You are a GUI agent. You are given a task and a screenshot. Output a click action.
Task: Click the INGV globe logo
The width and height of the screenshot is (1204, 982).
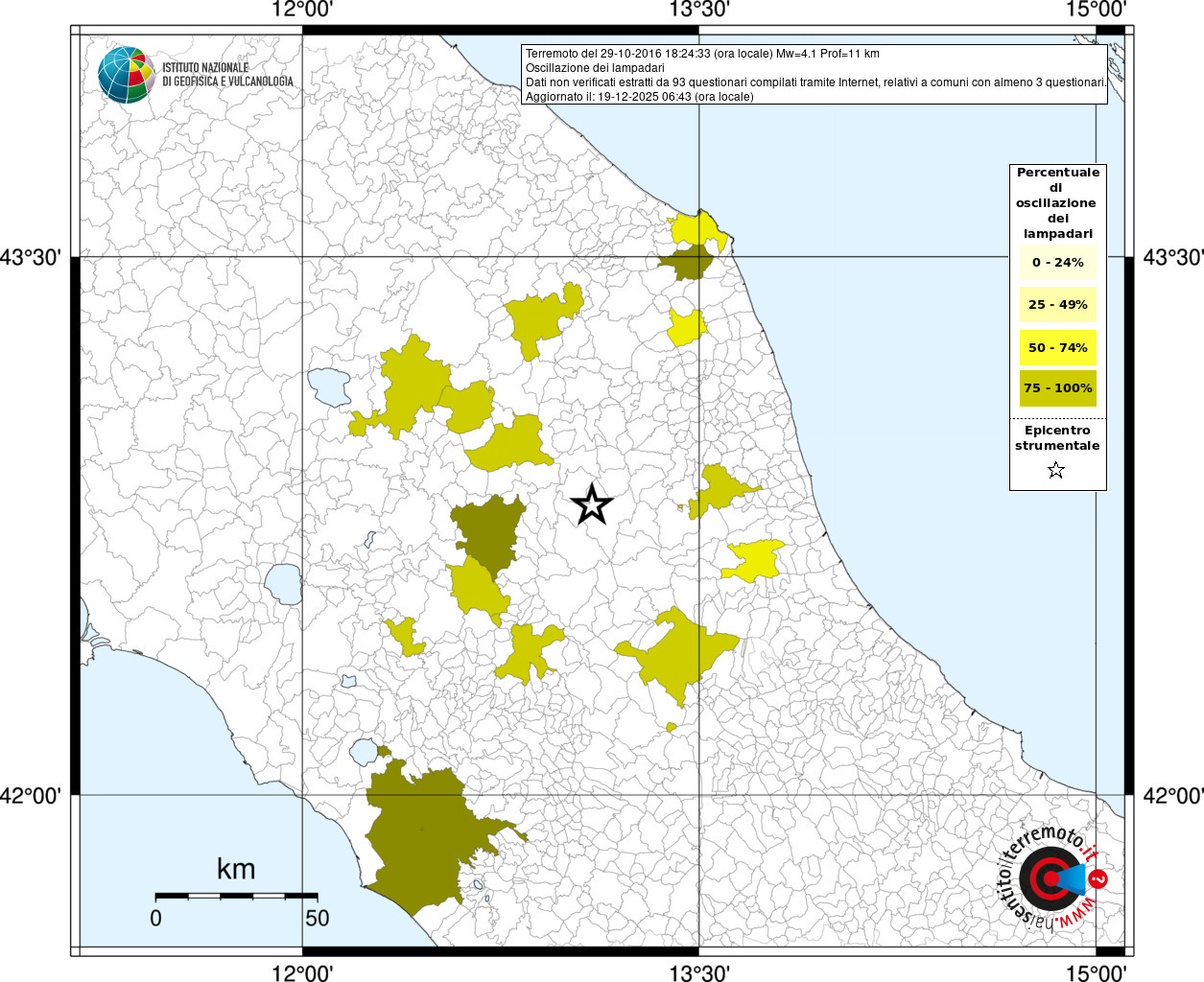pos(126,74)
